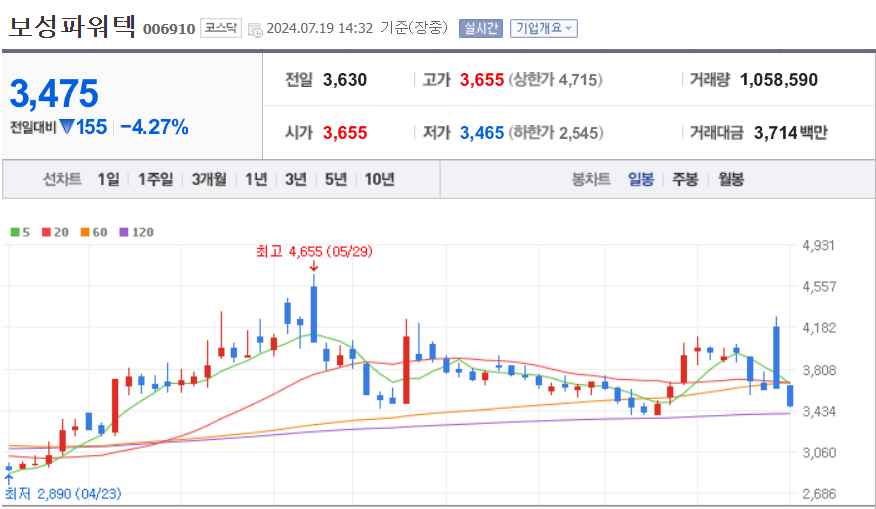The height and width of the screenshot is (509, 876).
Task: Switch to the 일봉 daily candle chart
Action: pyautogui.click(x=641, y=179)
